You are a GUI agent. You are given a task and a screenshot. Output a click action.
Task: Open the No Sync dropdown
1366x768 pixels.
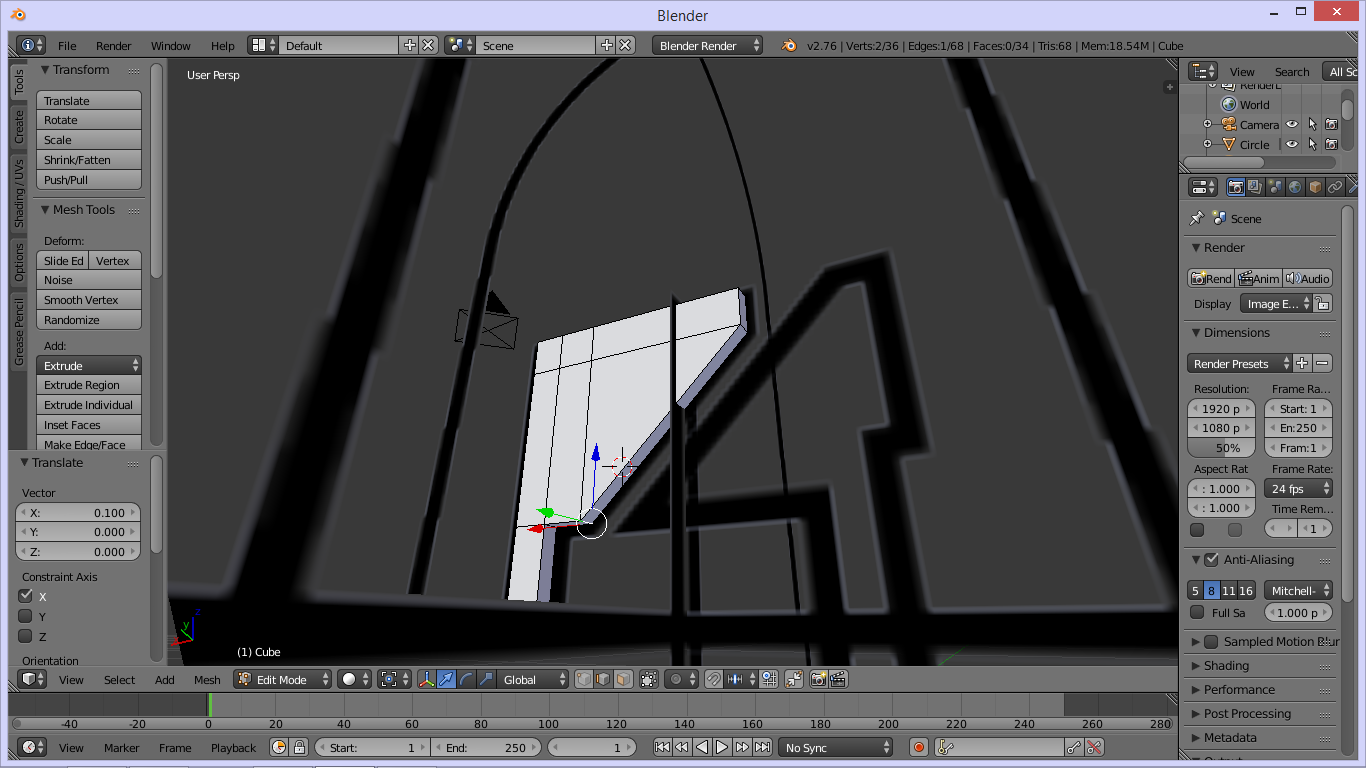[x=836, y=747]
